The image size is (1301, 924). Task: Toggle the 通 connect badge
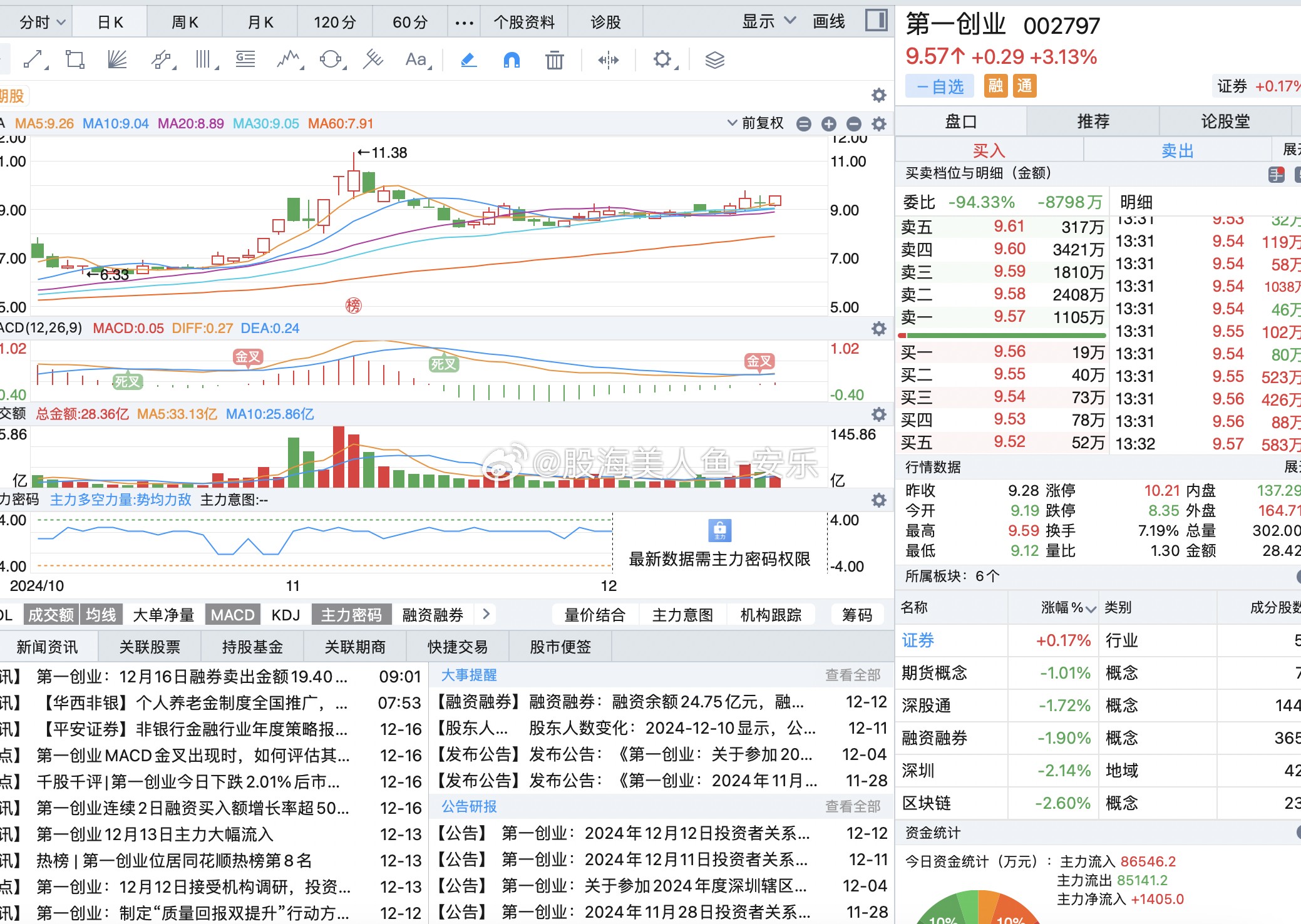tap(1025, 86)
